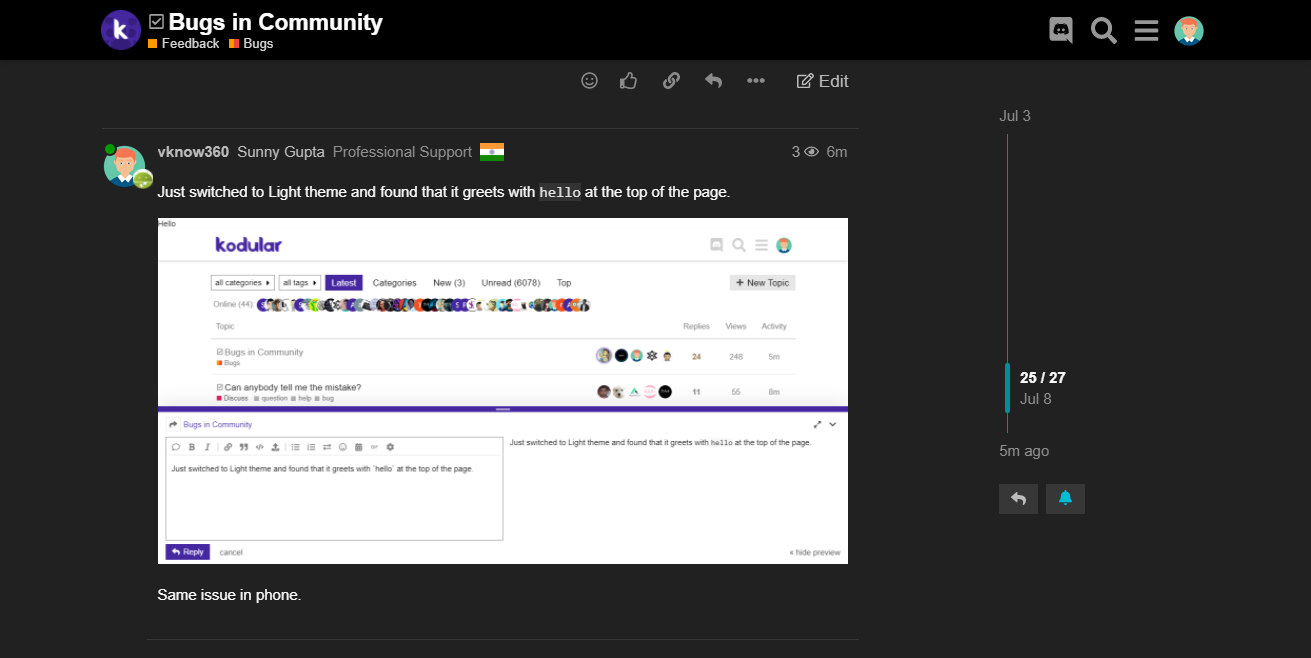1311x658 pixels.
Task: Click the Sunny Gupta full name
Action: pos(281,152)
